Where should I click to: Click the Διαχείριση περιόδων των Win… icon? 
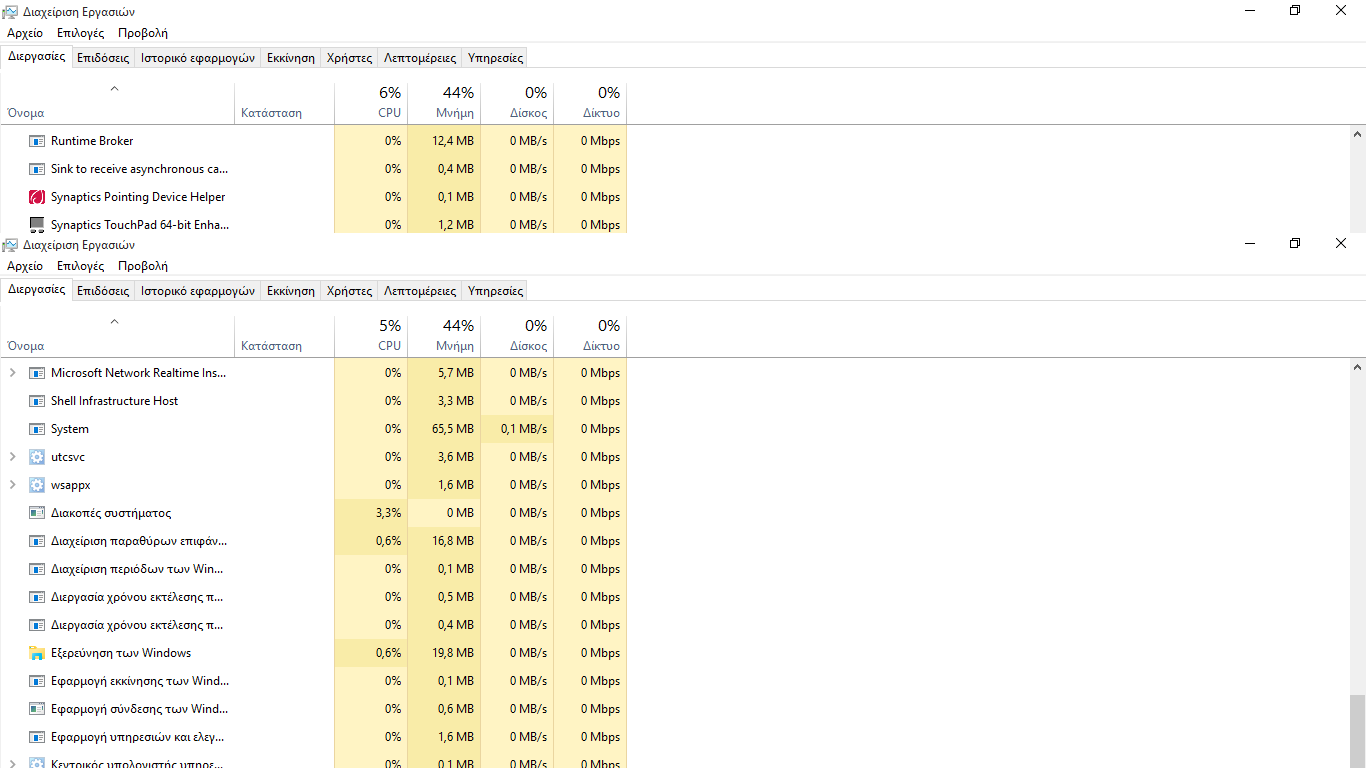tap(37, 569)
